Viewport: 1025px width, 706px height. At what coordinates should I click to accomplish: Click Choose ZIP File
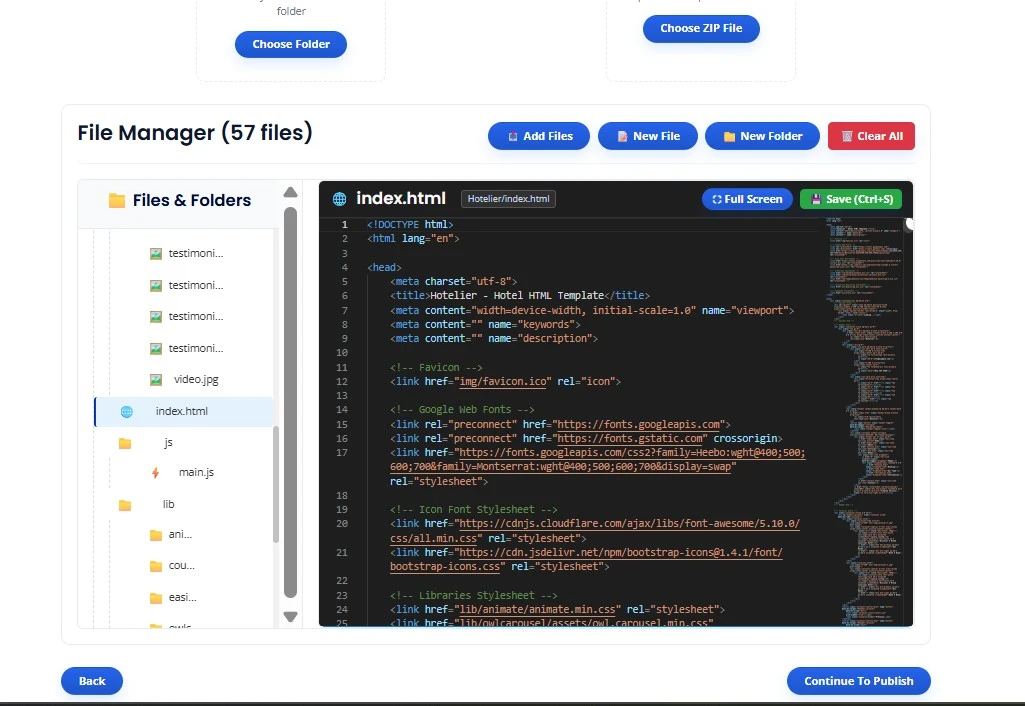click(701, 28)
